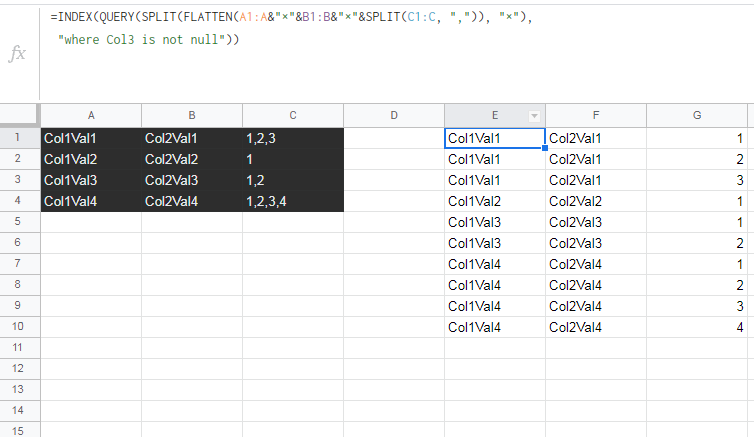Image resolution: width=754 pixels, height=437 pixels.
Task: Click the select-all corner box
Action: tap(19, 115)
